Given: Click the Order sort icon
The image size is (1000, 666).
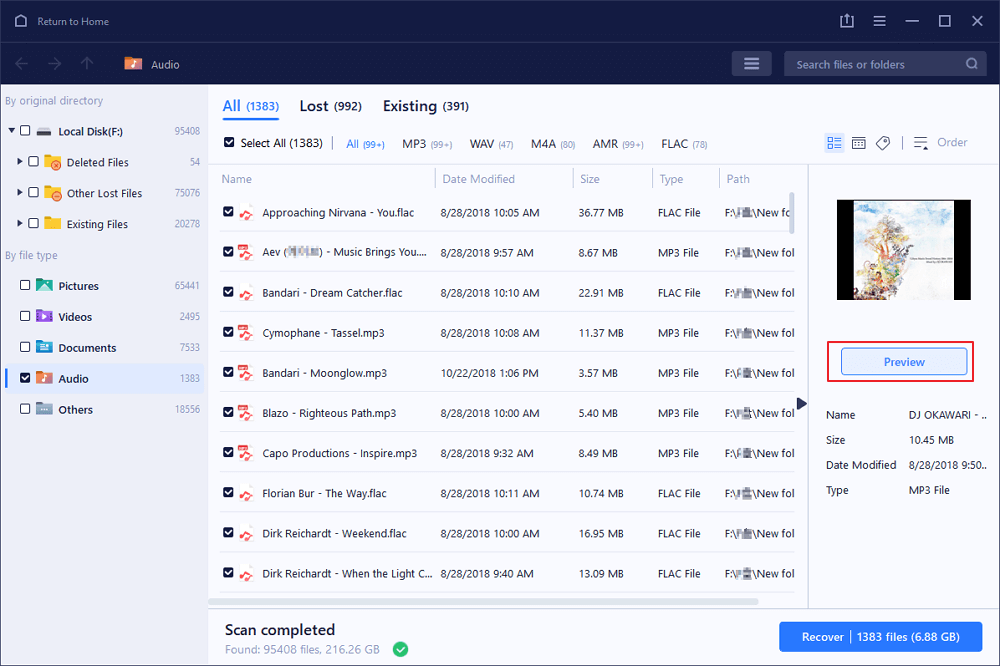Looking at the screenshot, I should (x=921, y=143).
